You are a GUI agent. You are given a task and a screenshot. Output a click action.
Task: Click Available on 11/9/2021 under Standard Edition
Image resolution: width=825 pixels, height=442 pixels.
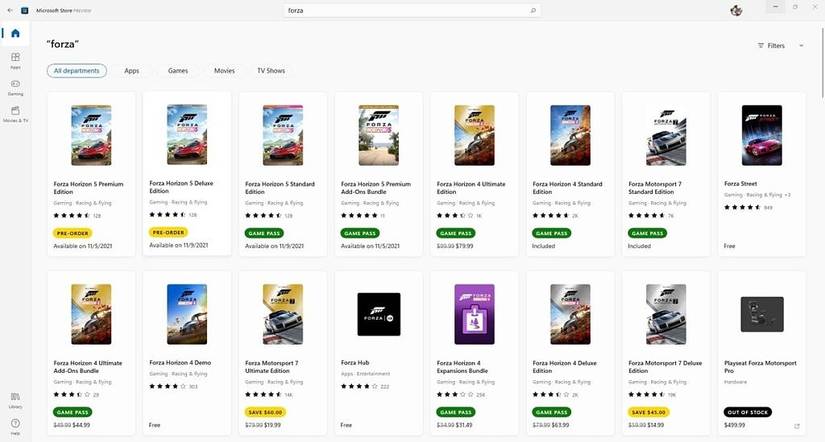click(x=274, y=246)
